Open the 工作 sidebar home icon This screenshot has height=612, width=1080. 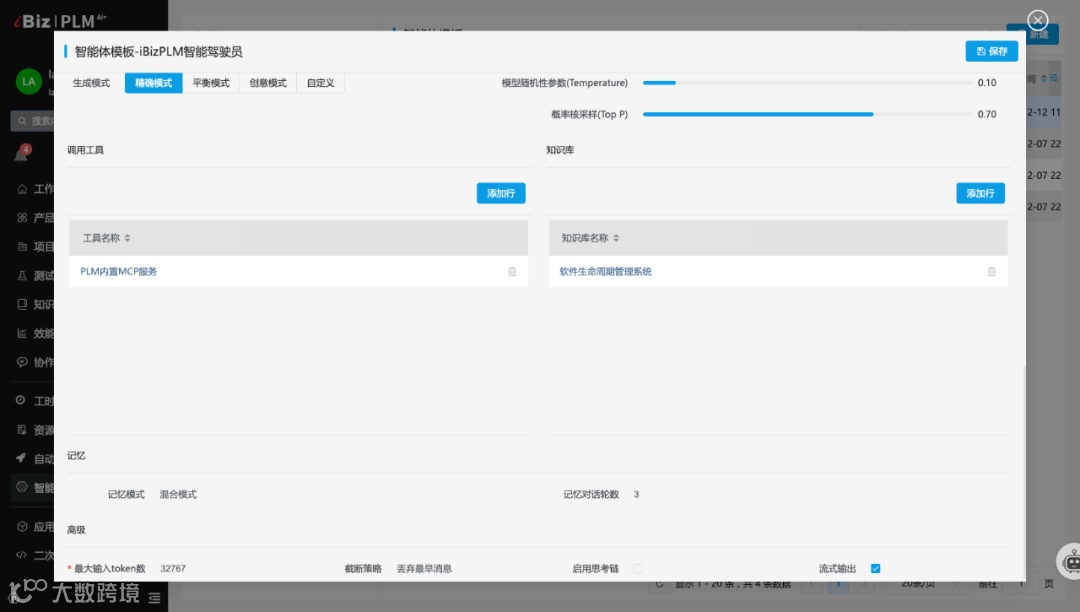coord(22,189)
